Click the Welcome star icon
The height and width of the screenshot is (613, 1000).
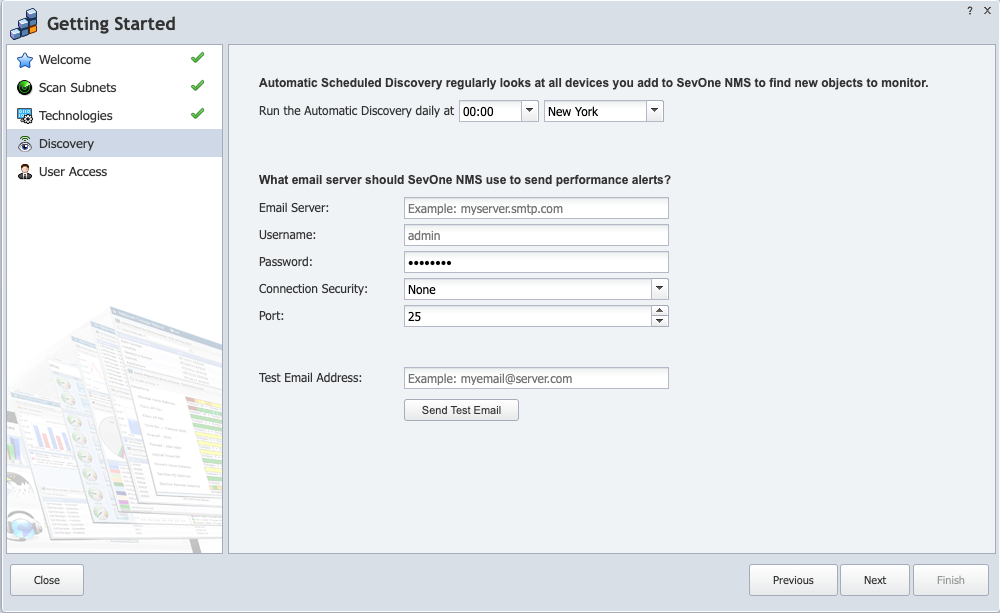(25, 60)
